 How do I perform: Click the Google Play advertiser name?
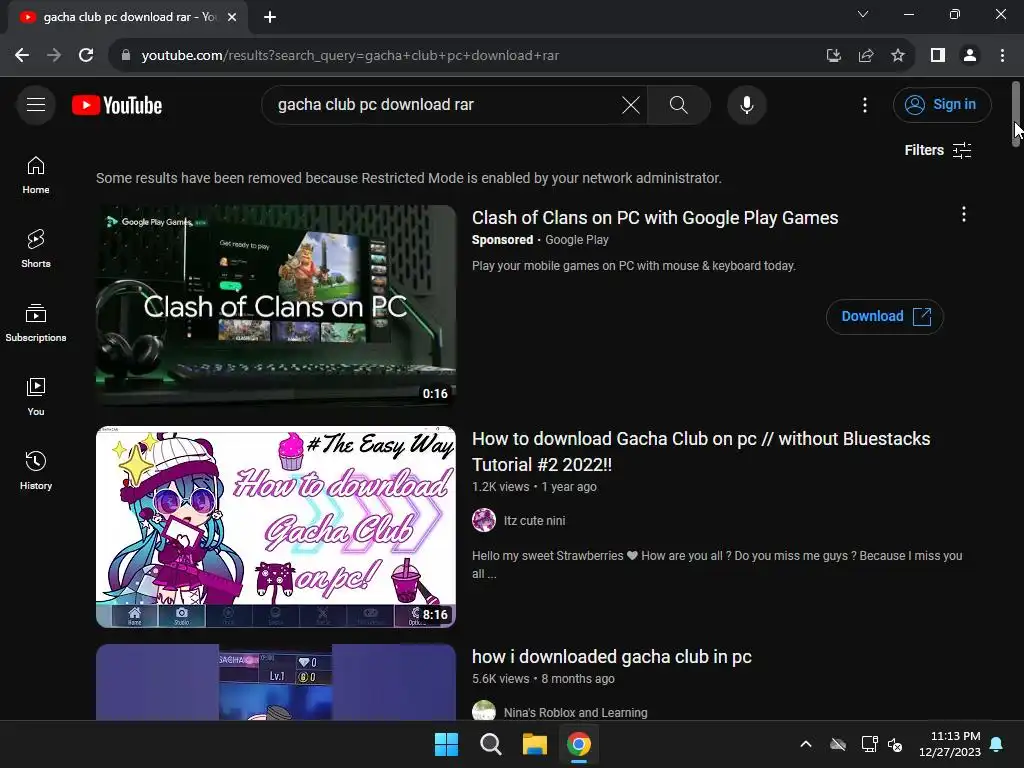[x=577, y=240]
